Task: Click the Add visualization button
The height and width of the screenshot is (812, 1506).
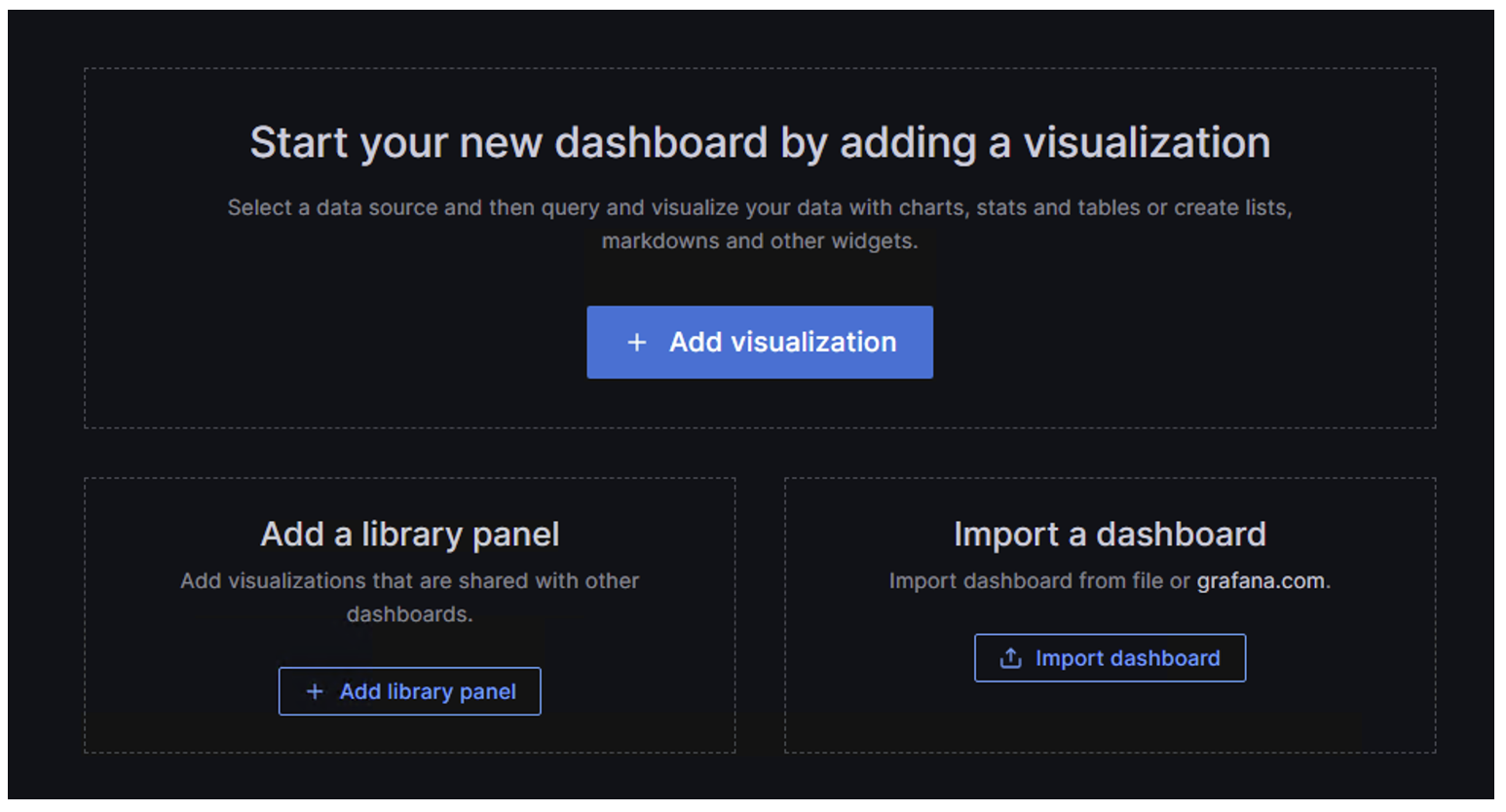Action: pyautogui.click(x=760, y=342)
